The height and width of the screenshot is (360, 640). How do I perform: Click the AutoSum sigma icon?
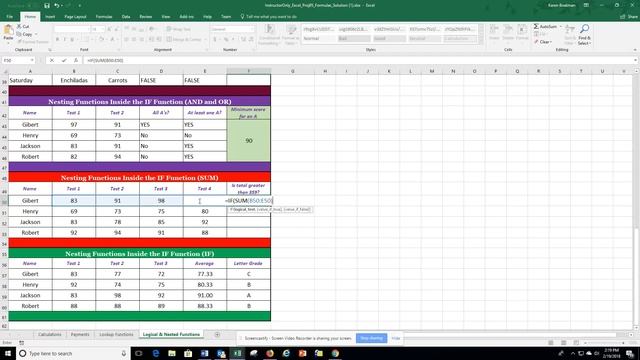coord(536,27)
